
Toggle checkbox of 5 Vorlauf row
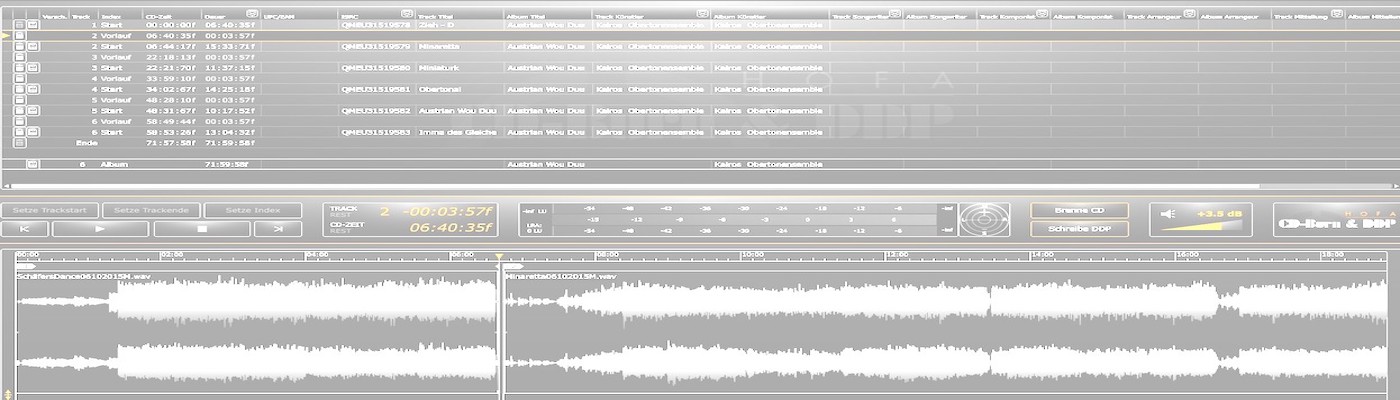point(19,100)
